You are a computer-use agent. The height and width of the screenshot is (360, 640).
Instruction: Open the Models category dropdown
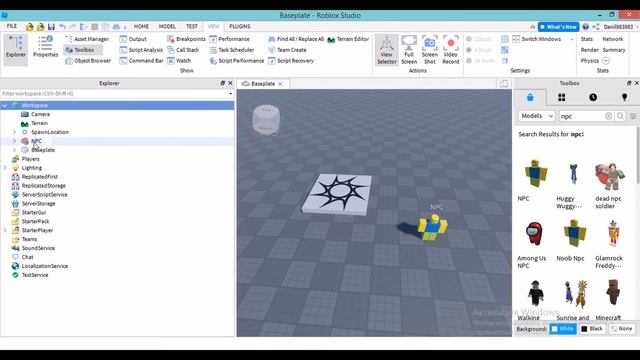[537, 116]
